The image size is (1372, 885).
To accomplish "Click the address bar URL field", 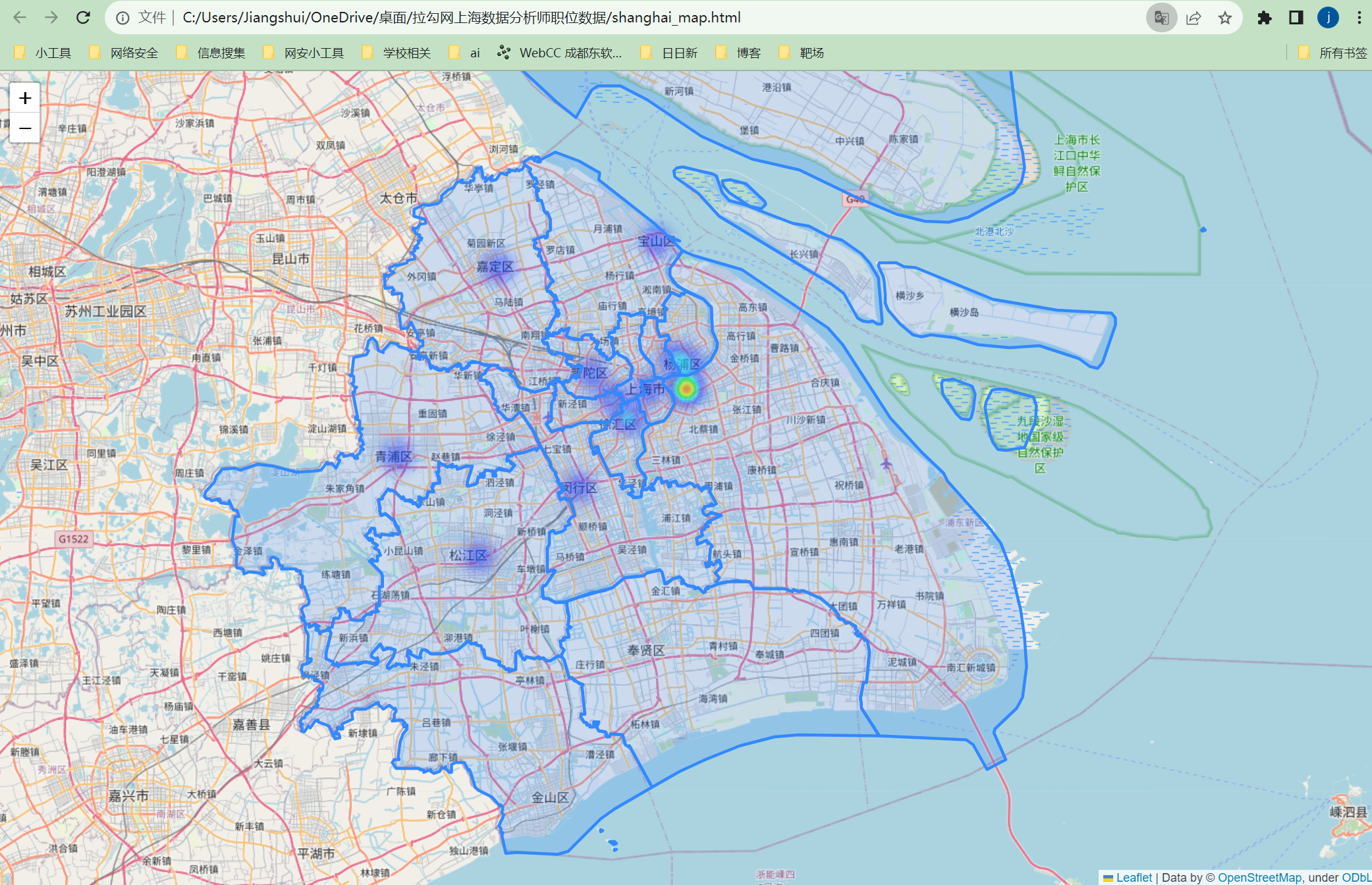I will (461, 18).
